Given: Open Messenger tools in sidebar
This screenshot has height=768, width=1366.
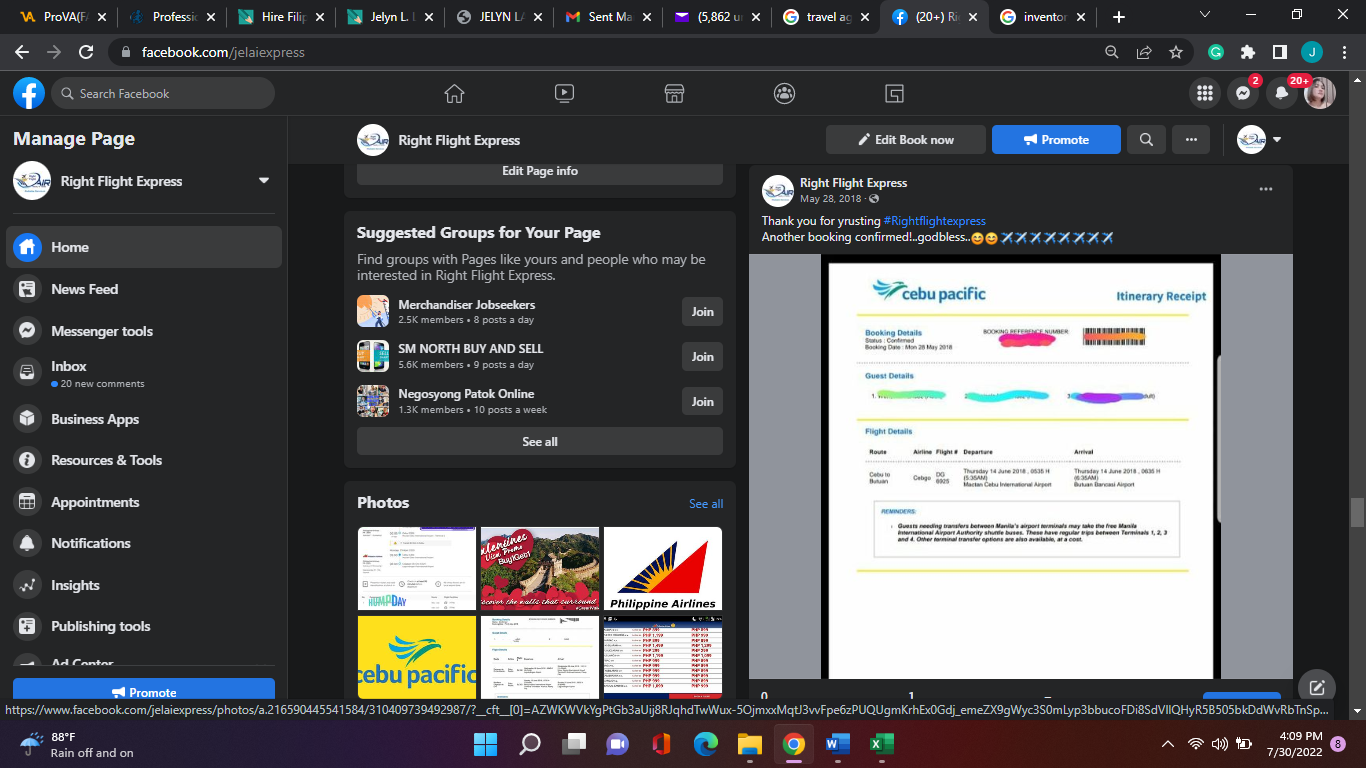Looking at the screenshot, I should click(144, 331).
